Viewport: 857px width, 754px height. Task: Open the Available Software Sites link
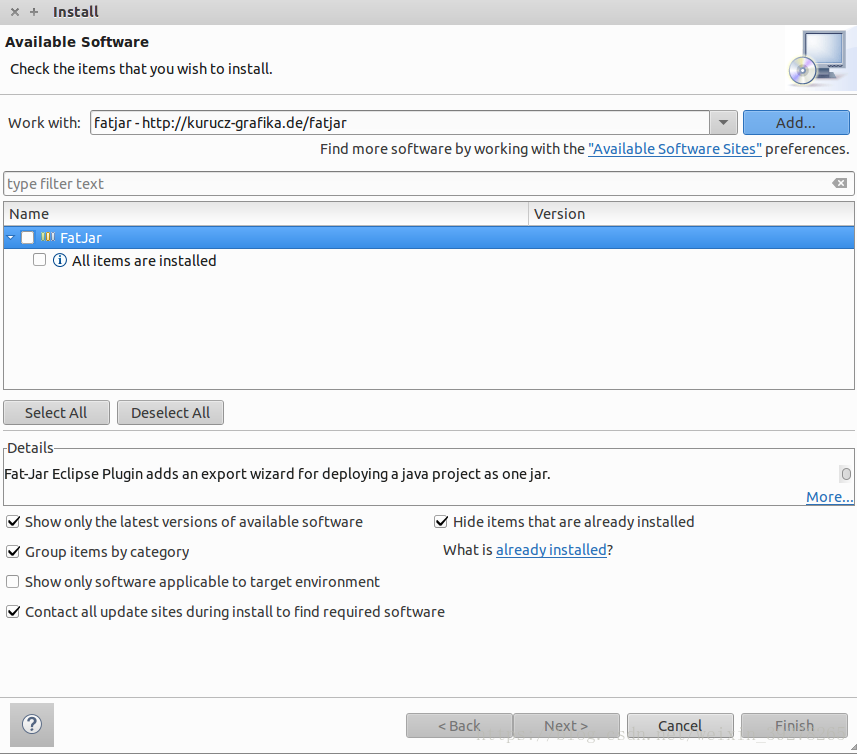674,149
